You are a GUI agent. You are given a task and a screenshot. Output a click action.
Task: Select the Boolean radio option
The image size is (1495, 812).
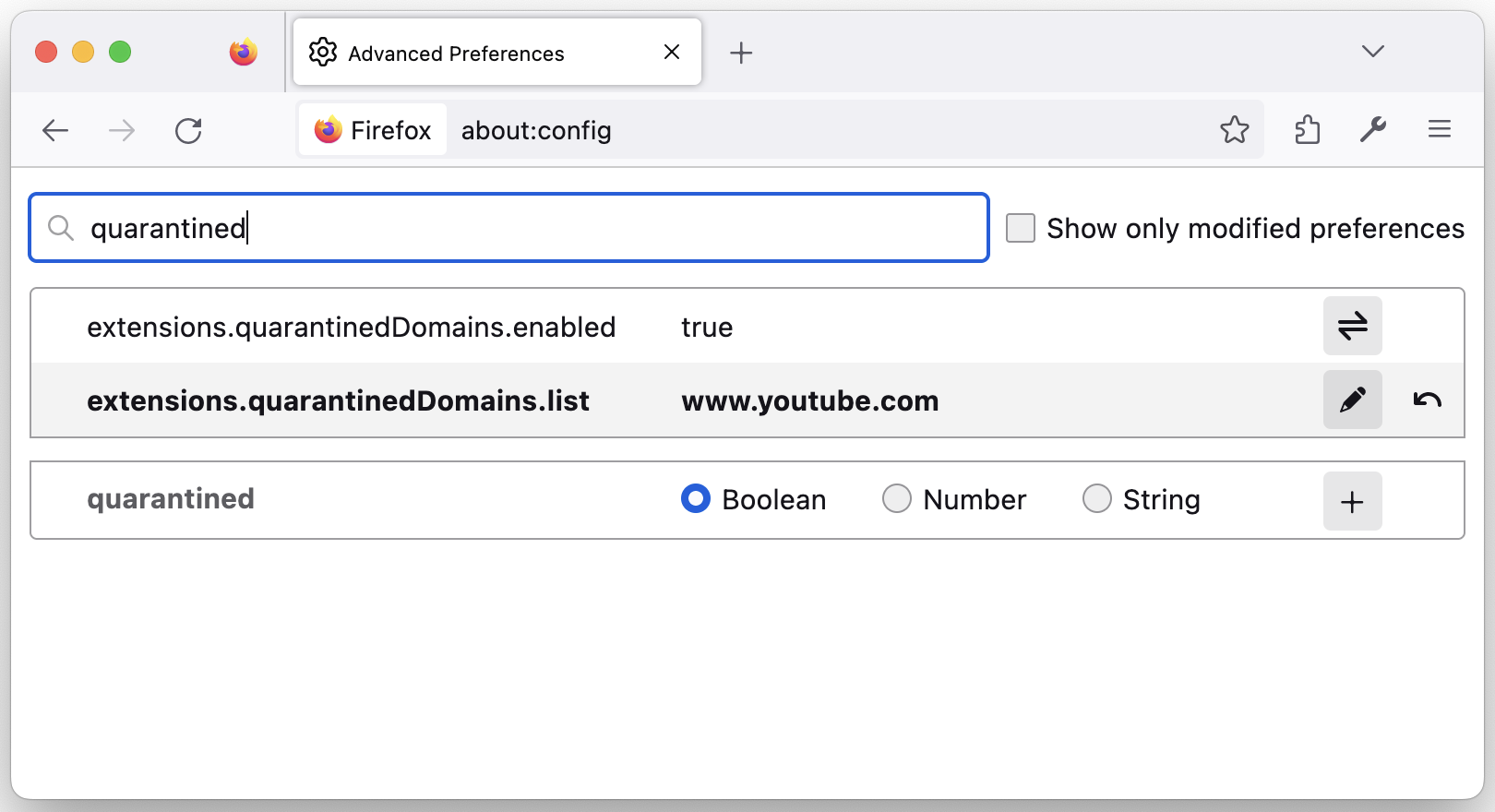click(696, 498)
